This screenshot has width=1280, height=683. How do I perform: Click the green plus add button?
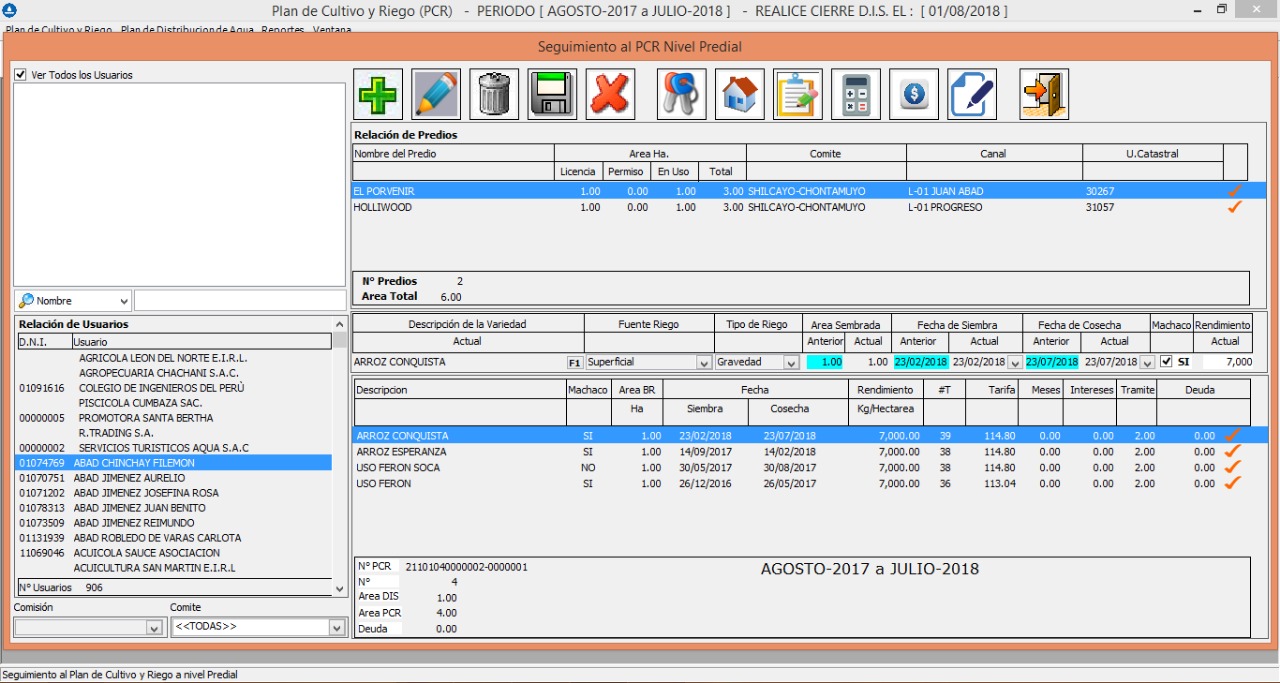378,94
